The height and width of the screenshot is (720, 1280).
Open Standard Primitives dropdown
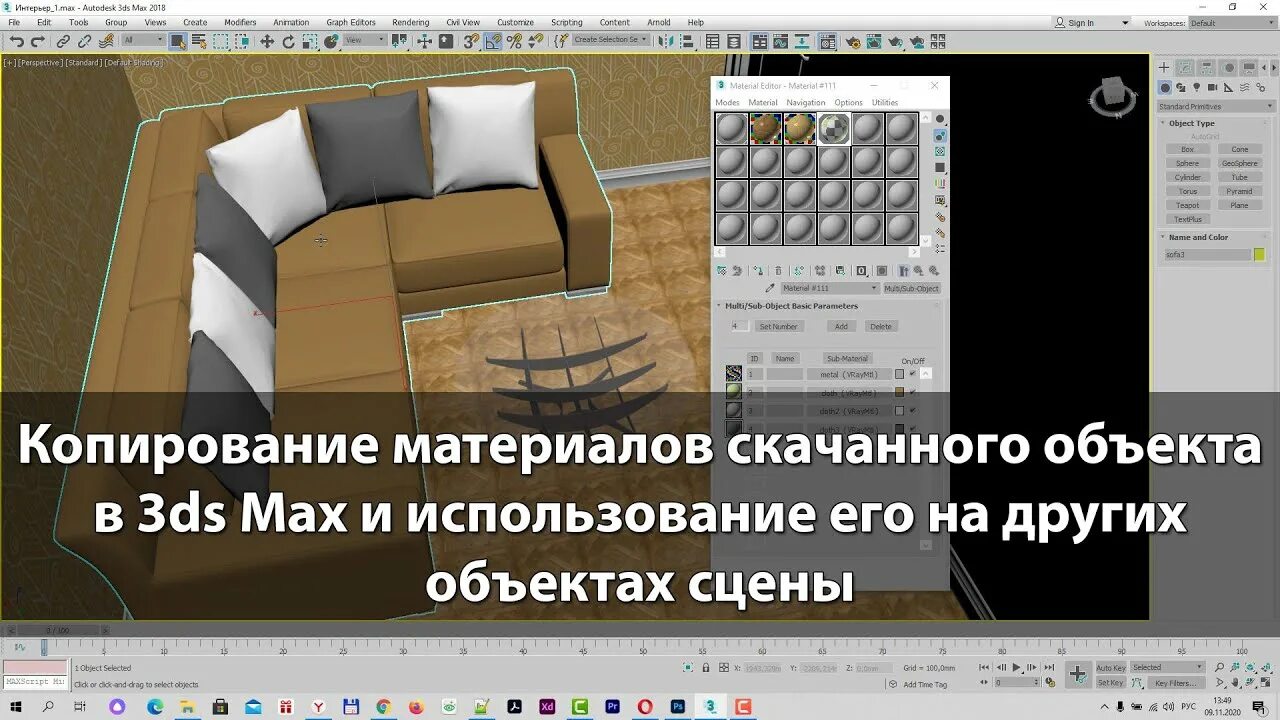(x=1216, y=106)
